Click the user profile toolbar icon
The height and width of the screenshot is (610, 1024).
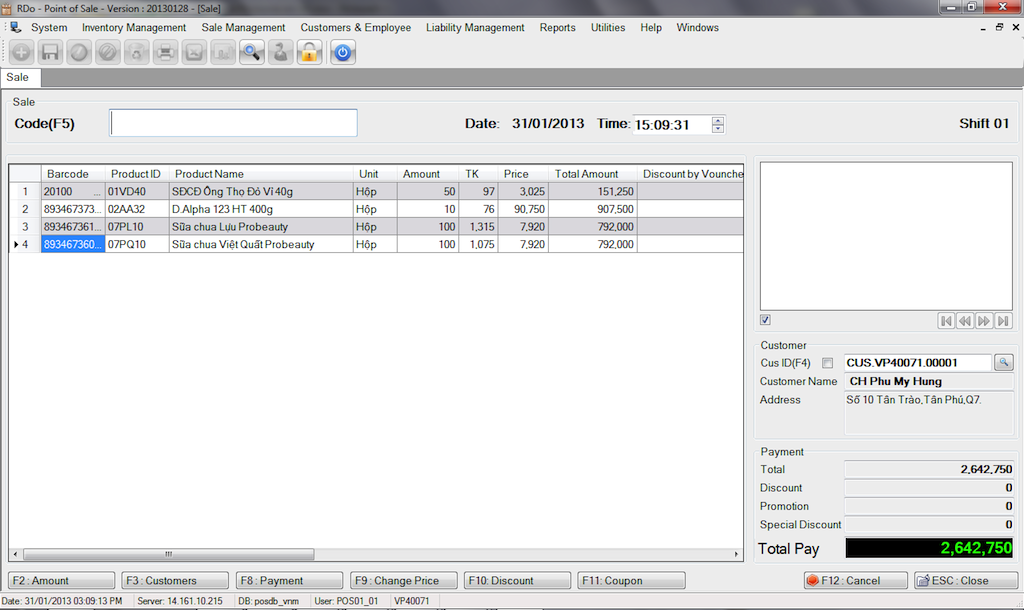click(281, 53)
